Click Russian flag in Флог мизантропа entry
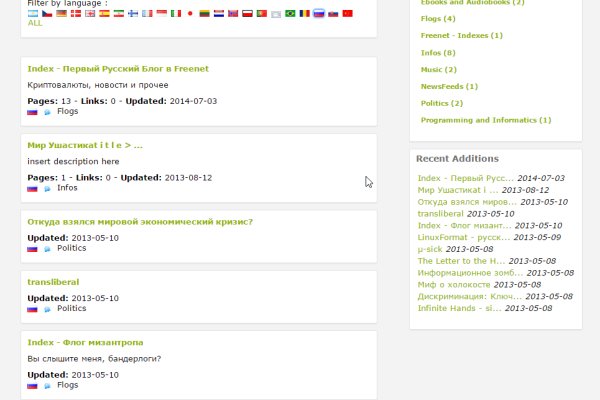The image size is (600, 400). point(32,386)
